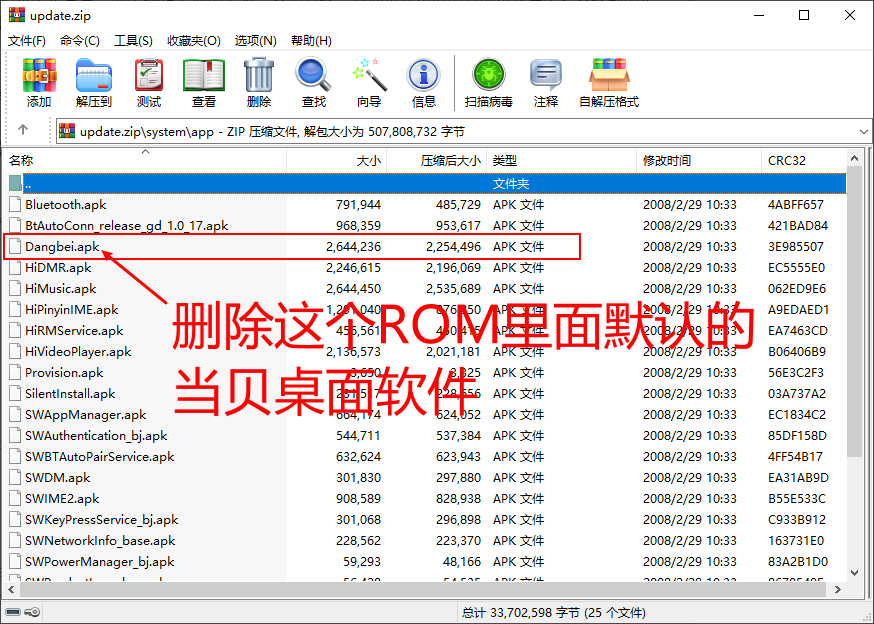Click the 扫描病毒 (Virus scan) bug icon
874x624 pixels.
tap(489, 75)
